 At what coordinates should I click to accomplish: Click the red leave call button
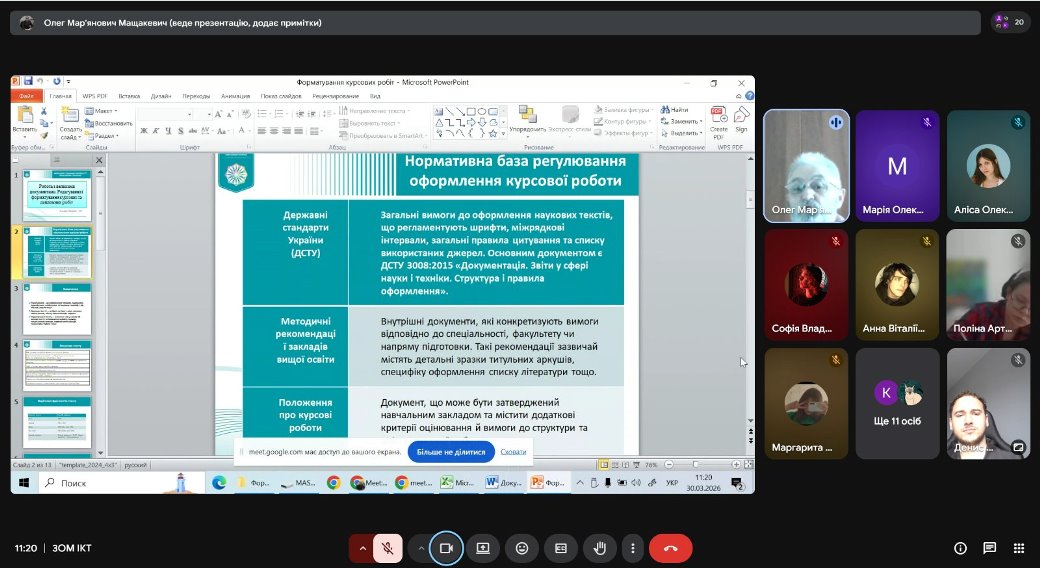[670, 548]
